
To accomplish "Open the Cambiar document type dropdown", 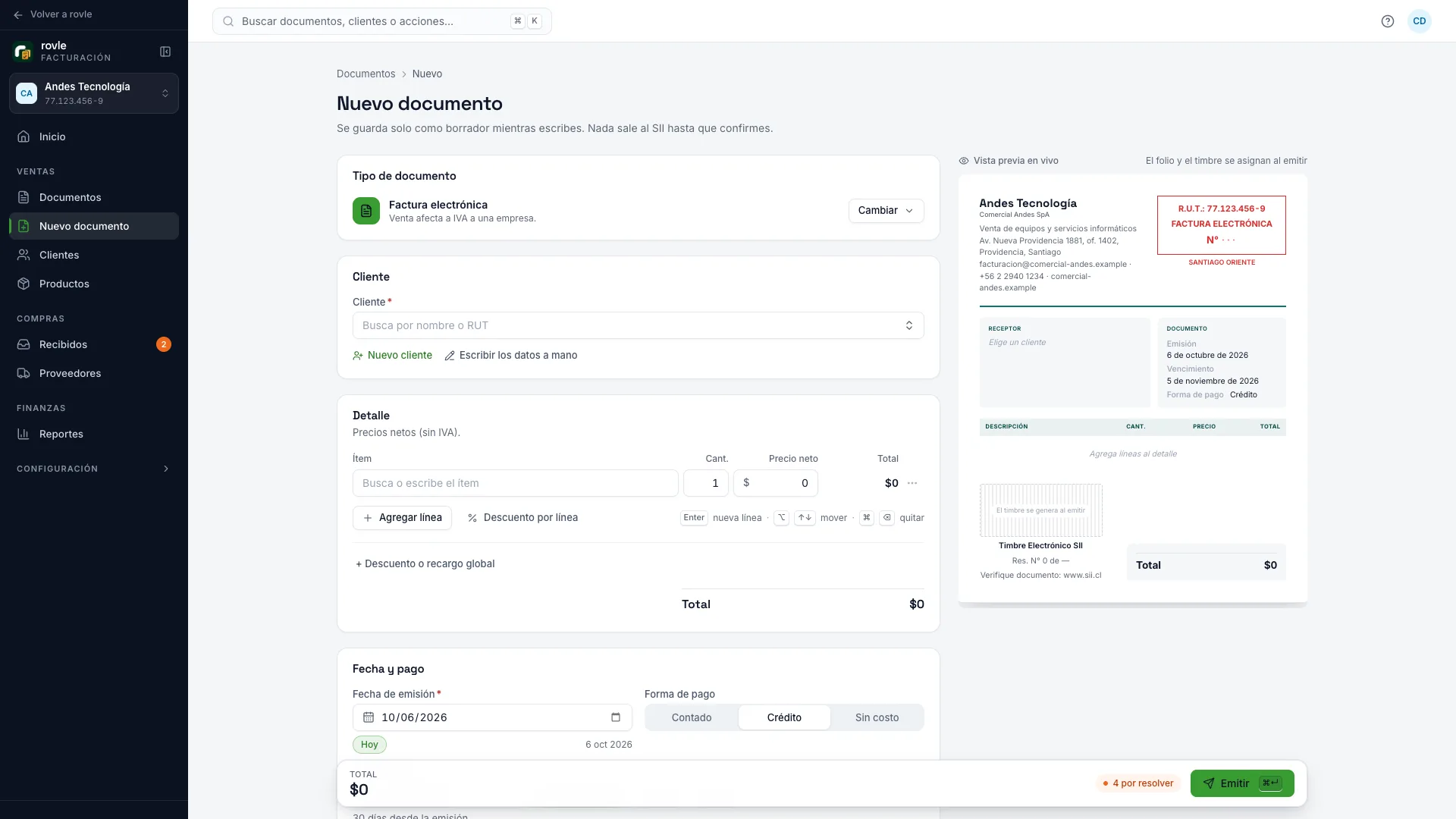I will [886, 211].
